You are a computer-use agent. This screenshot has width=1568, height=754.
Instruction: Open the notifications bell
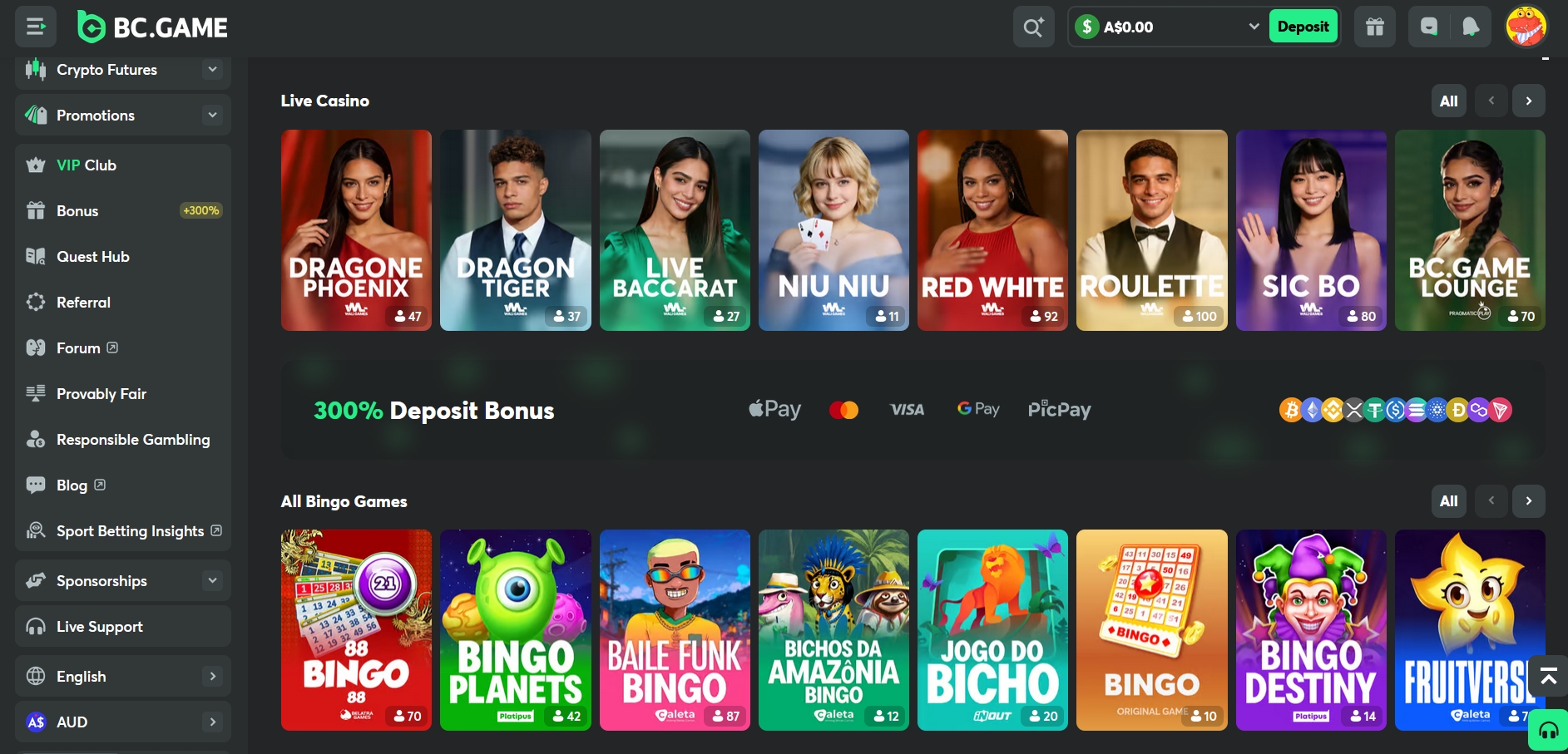[x=1470, y=26]
